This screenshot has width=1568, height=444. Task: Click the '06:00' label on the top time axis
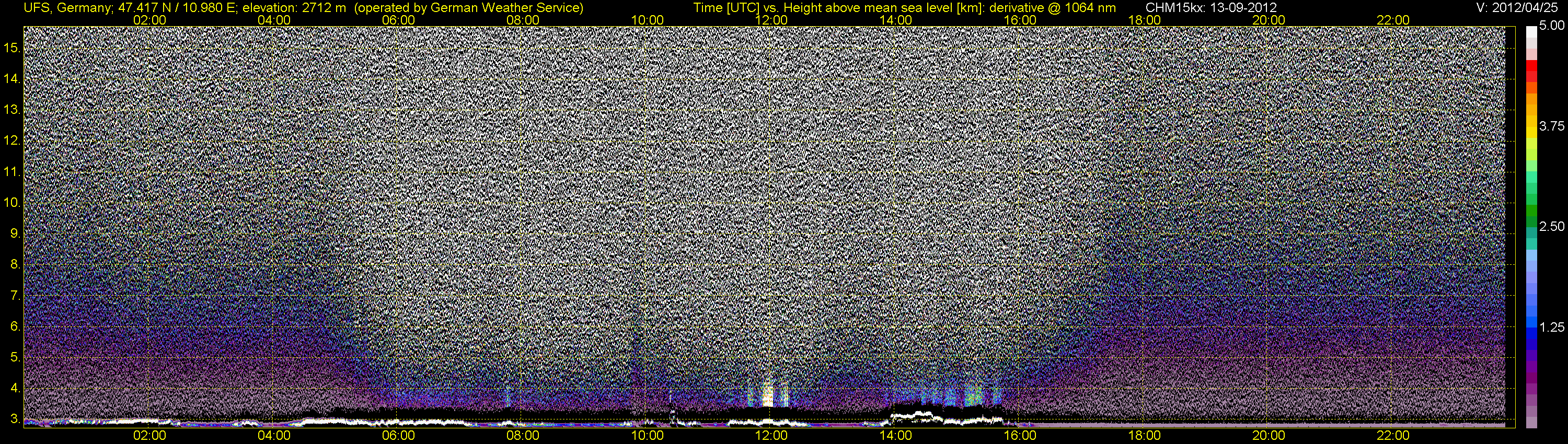(x=399, y=19)
